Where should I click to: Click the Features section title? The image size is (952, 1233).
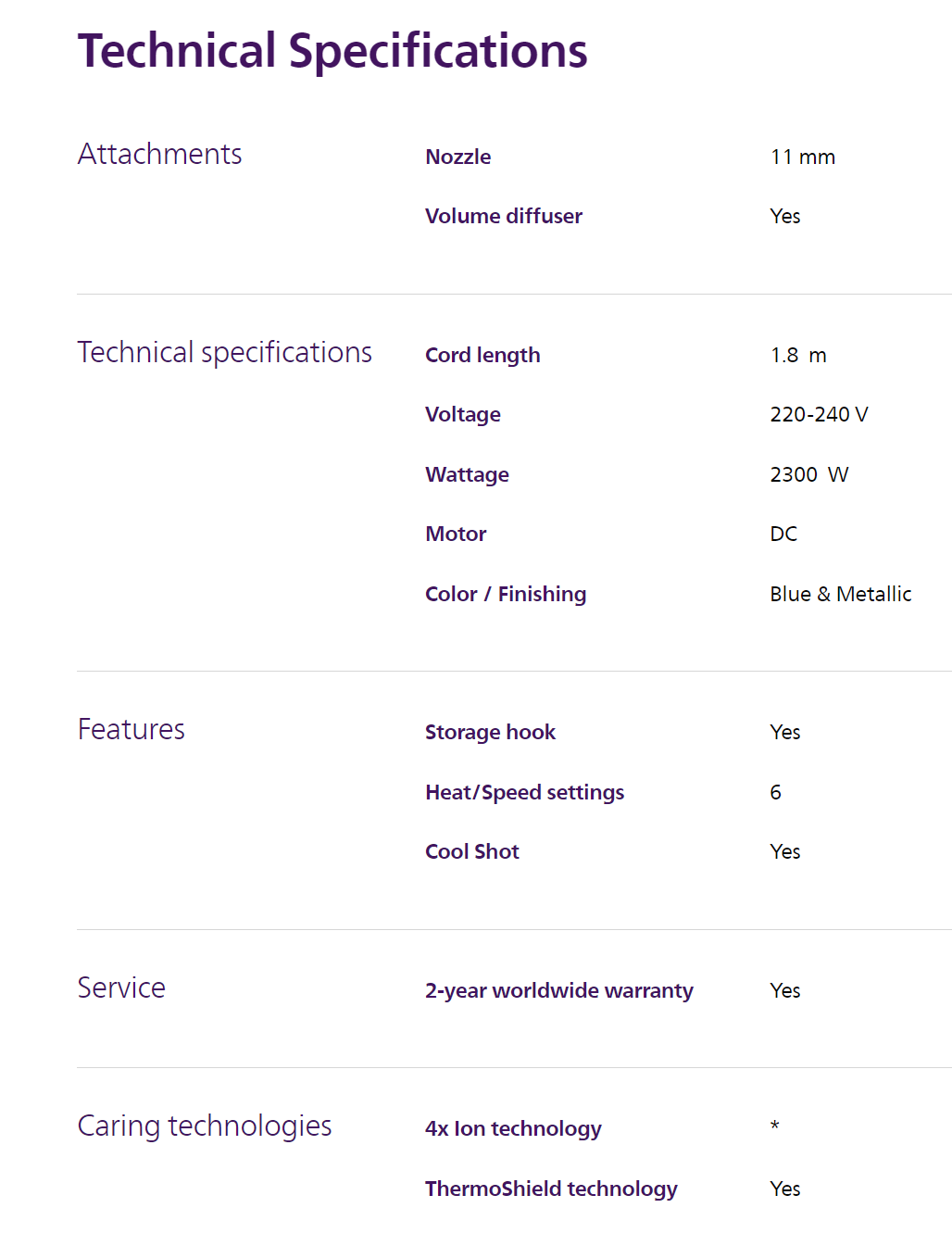point(131,729)
